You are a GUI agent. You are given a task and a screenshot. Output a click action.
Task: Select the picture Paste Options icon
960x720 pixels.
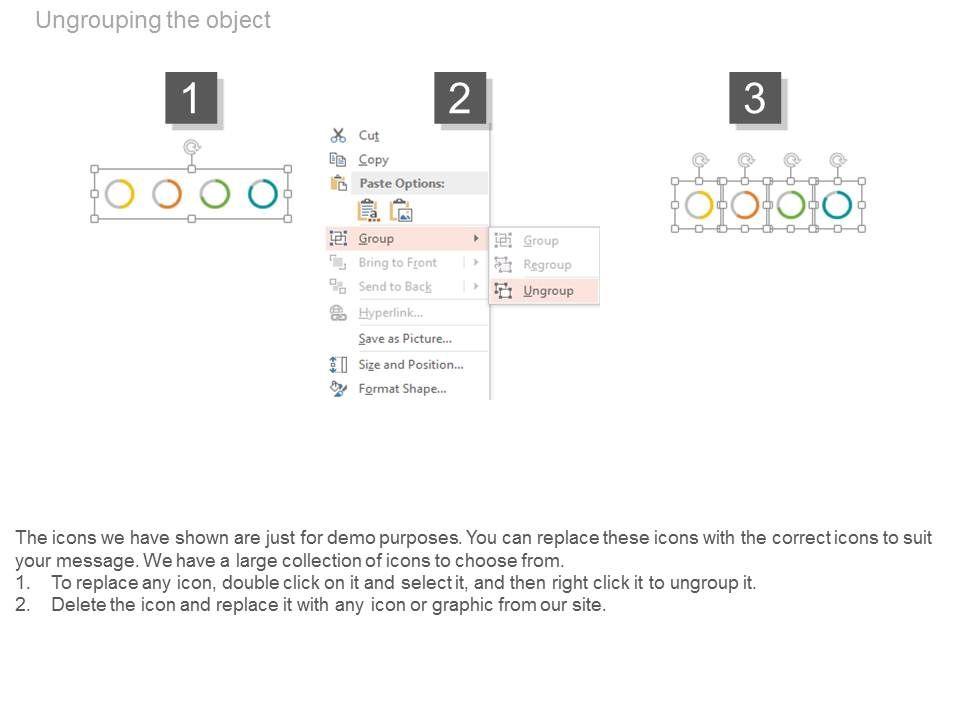[401, 210]
